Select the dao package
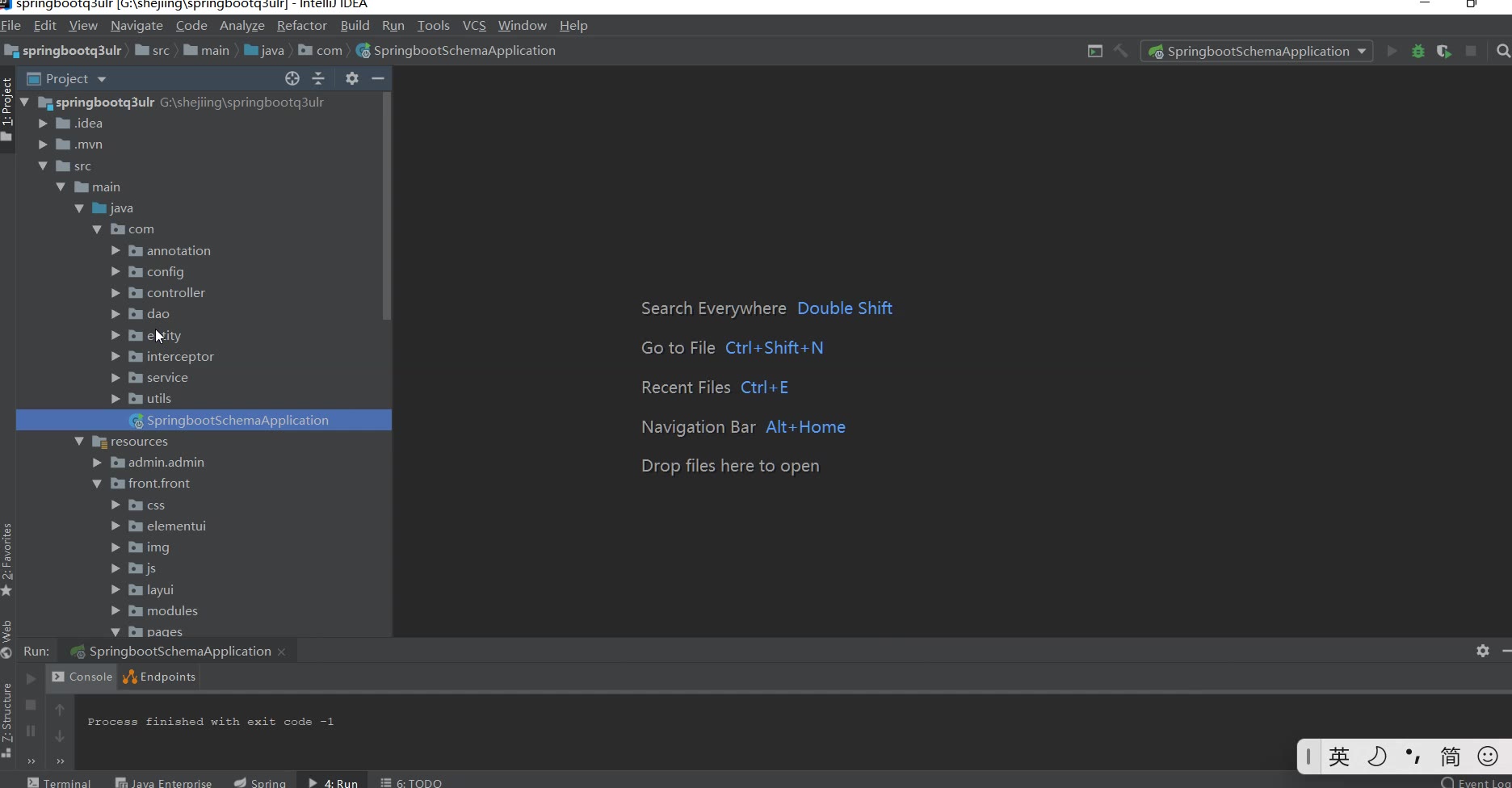Viewport: 1512px width, 788px height. (x=158, y=313)
